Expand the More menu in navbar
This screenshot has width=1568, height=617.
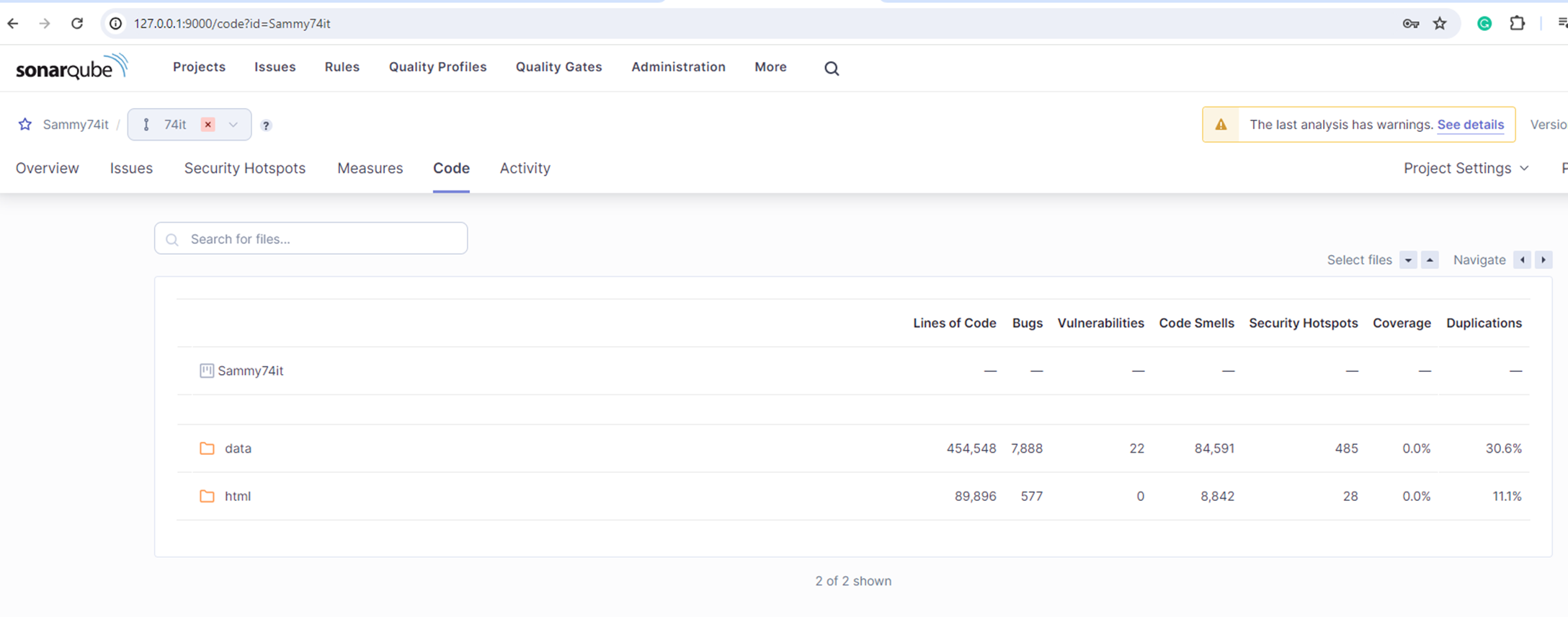[770, 67]
